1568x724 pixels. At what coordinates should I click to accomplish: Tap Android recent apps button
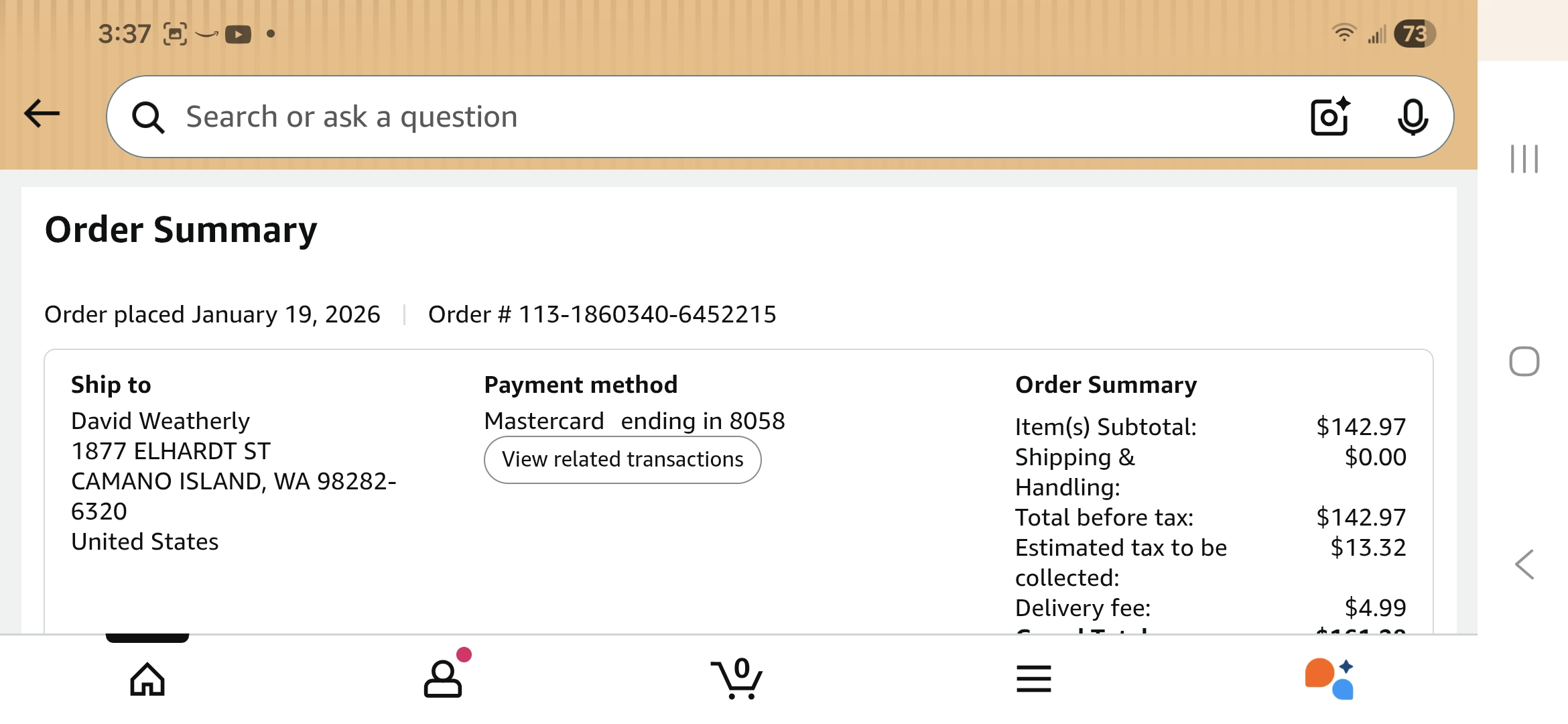[x=1524, y=159]
